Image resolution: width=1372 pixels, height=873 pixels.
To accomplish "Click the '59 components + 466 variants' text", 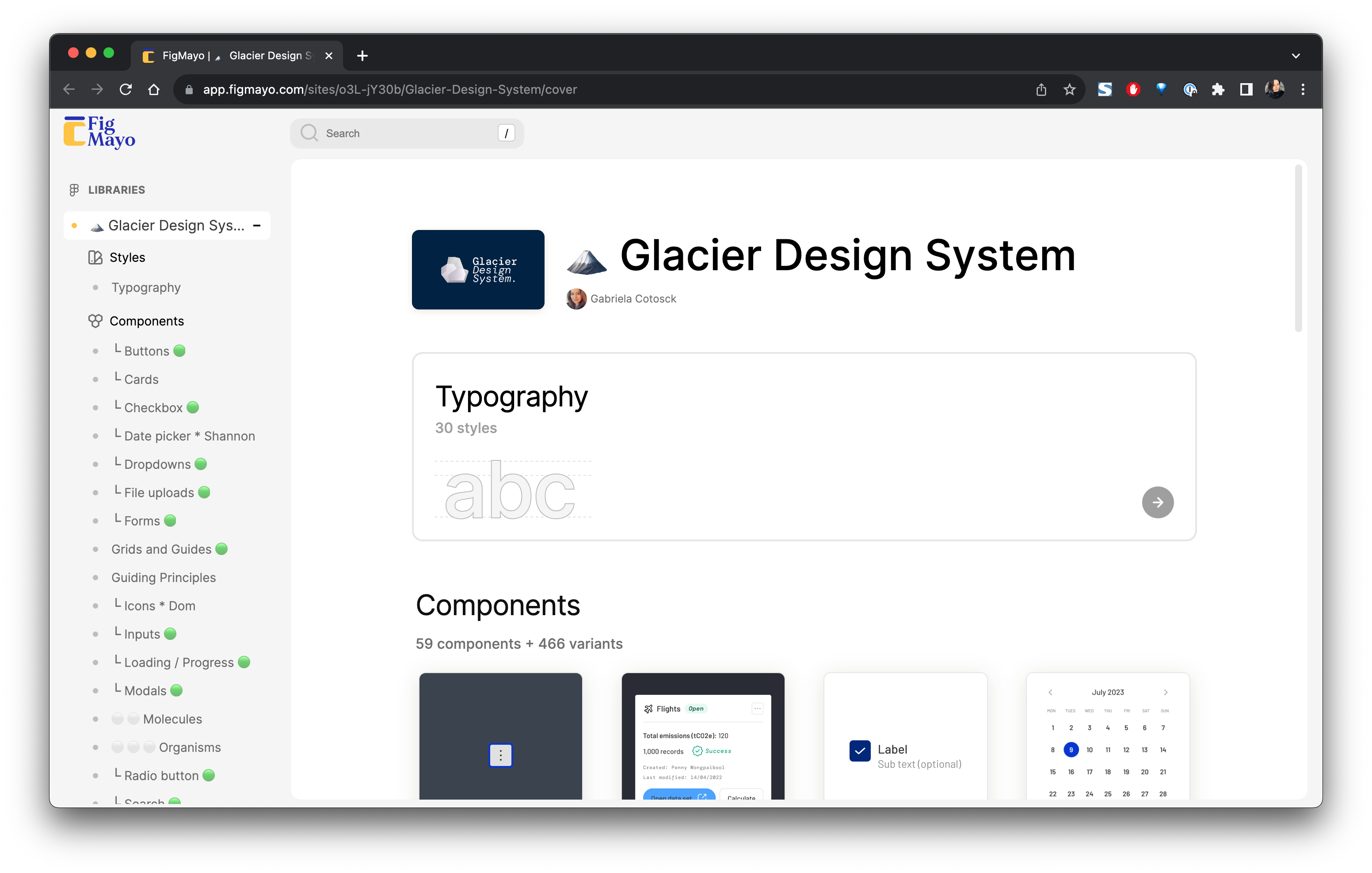I will [x=518, y=644].
